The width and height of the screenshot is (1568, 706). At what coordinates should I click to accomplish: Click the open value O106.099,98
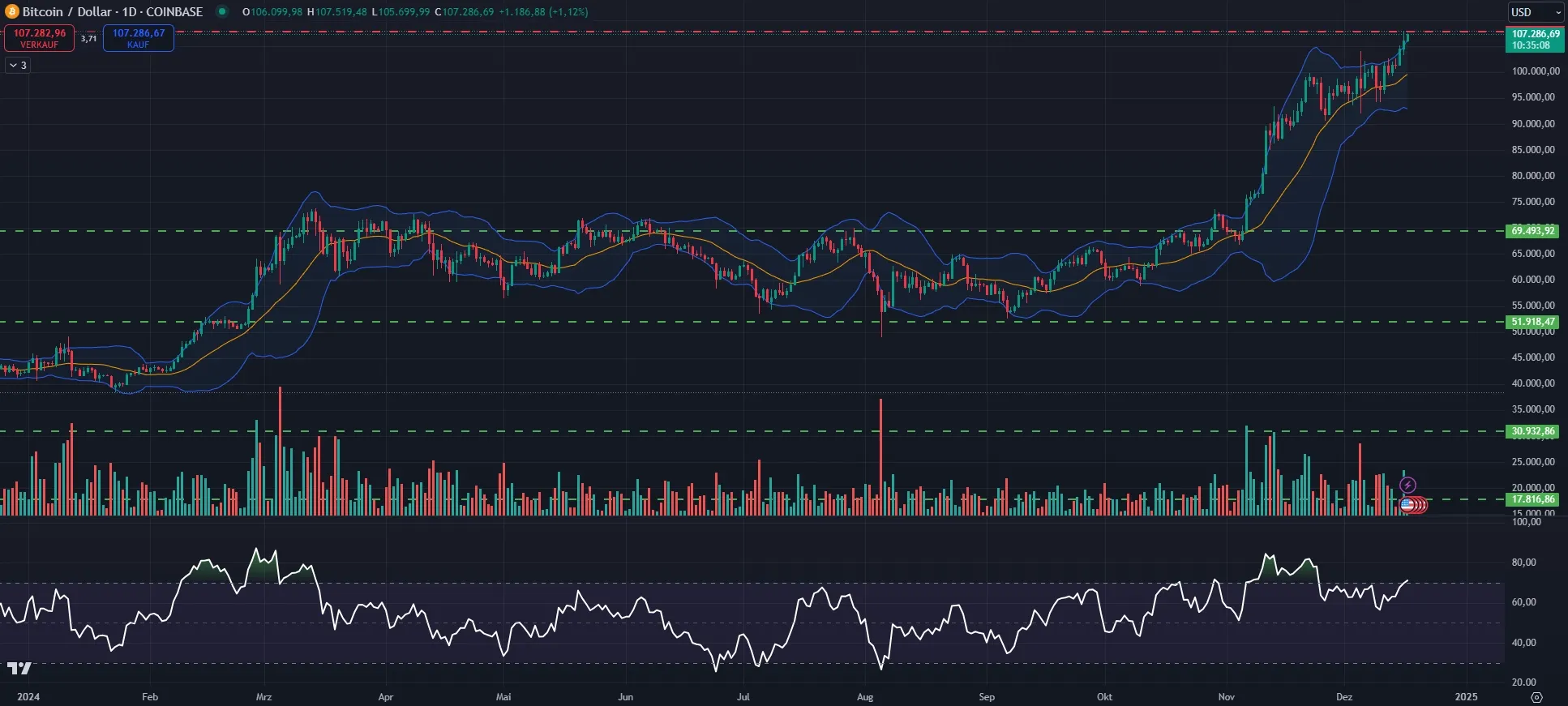tap(272, 12)
